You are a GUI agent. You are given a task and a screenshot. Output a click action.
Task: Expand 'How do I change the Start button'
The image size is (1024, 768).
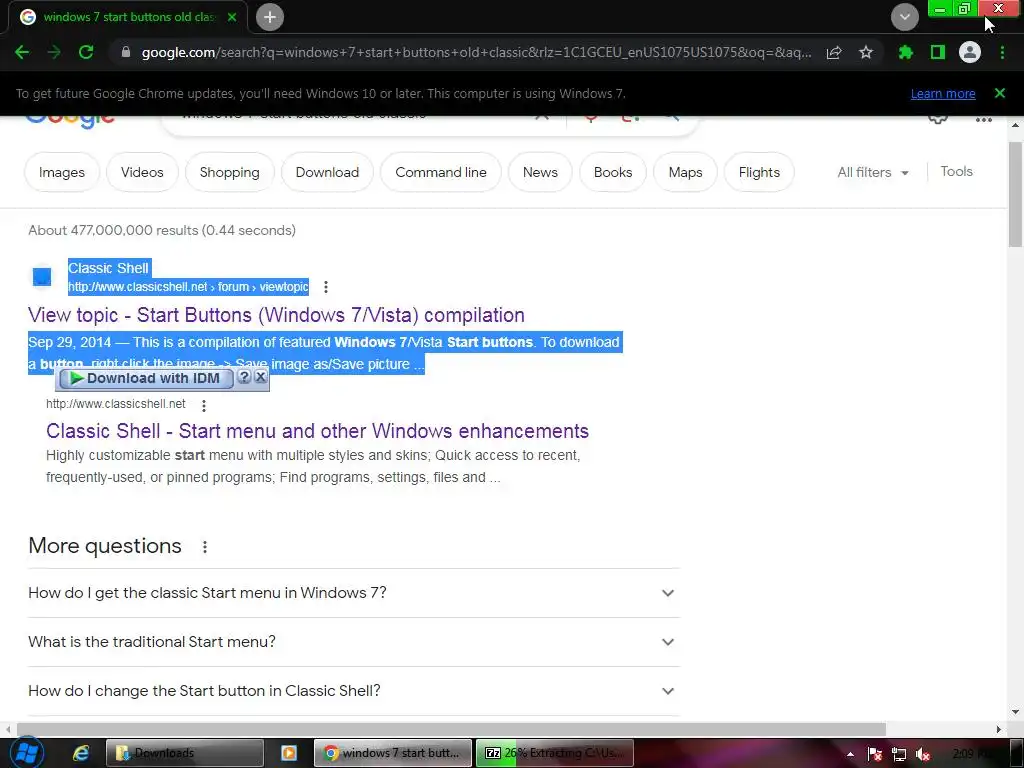click(354, 691)
